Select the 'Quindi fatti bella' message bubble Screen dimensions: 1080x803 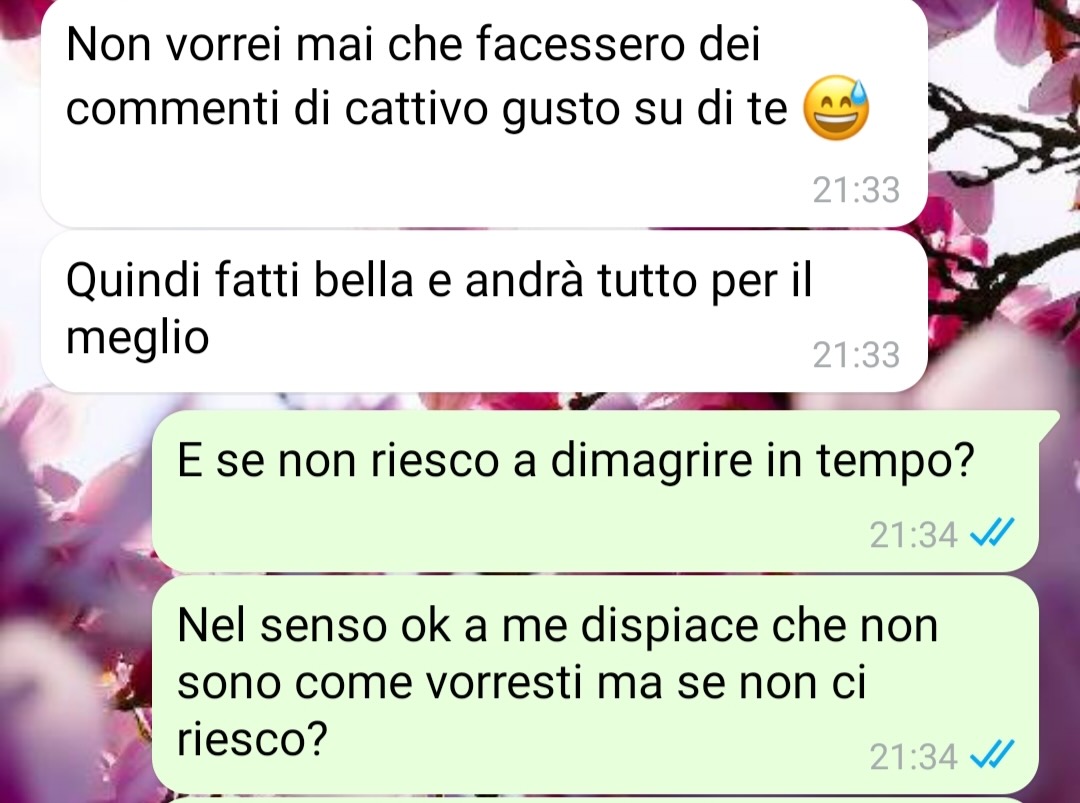[484, 311]
